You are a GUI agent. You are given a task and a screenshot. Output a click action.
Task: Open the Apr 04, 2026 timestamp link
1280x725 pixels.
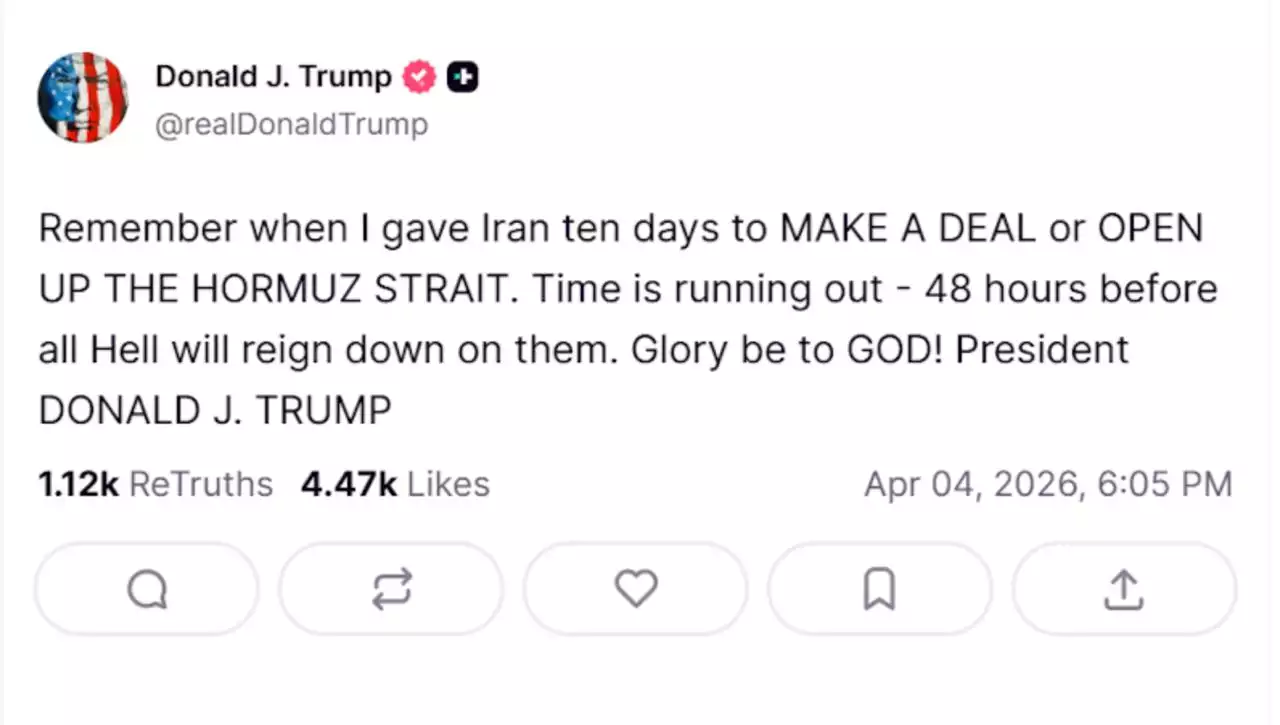[x=1048, y=484]
